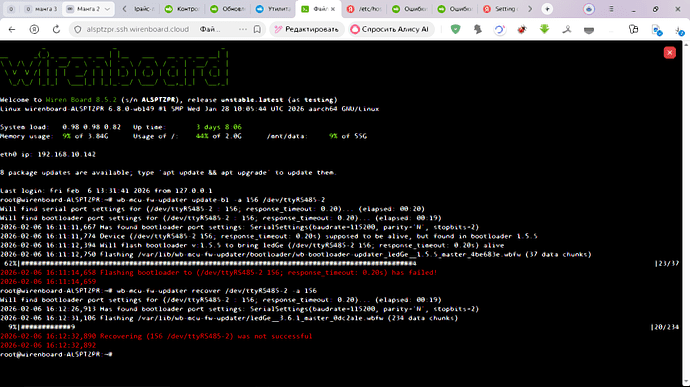Viewport: 690px width, 387px height.
Task: Click the gray hanger-shaped extension icon
Action: pos(567,29)
